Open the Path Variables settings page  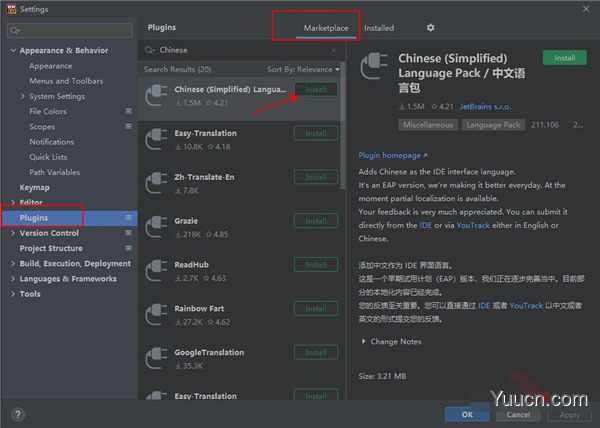click(x=55, y=172)
